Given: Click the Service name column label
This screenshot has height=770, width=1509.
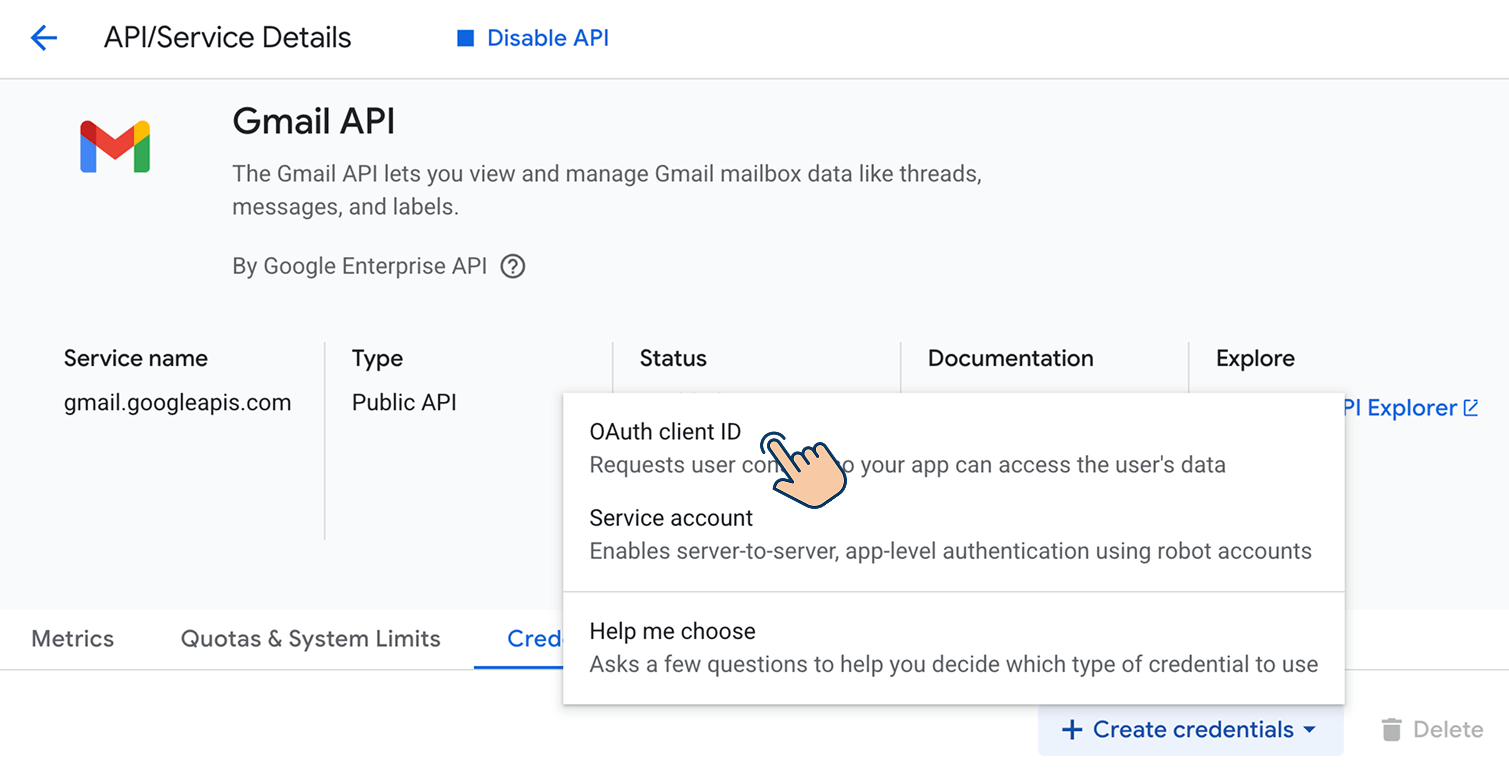Looking at the screenshot, I should [136, 359].
